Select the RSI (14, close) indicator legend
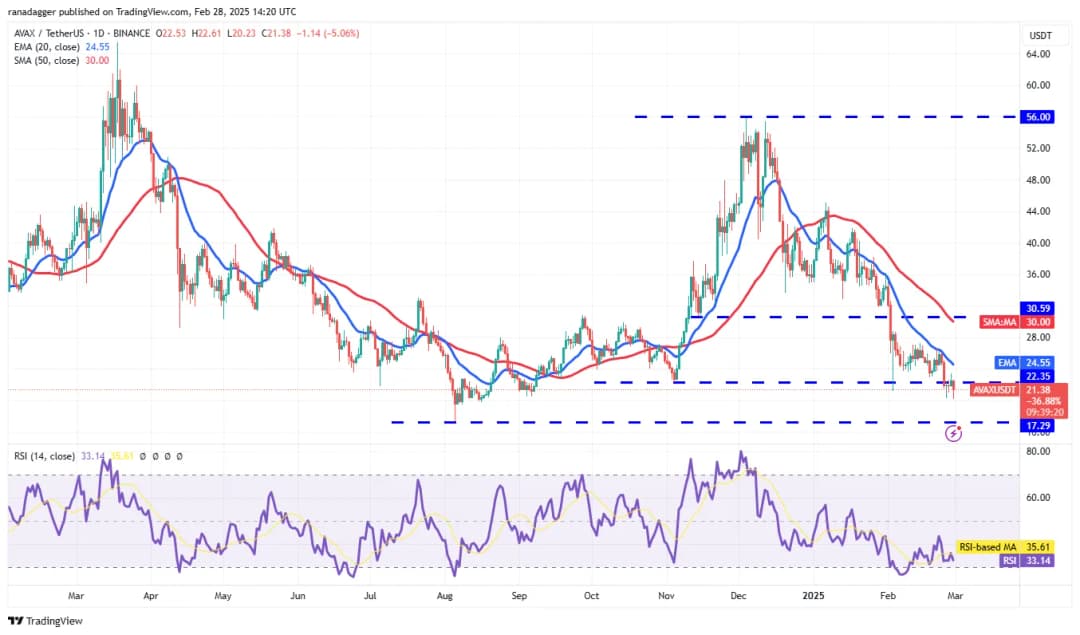 coord(44,456)
